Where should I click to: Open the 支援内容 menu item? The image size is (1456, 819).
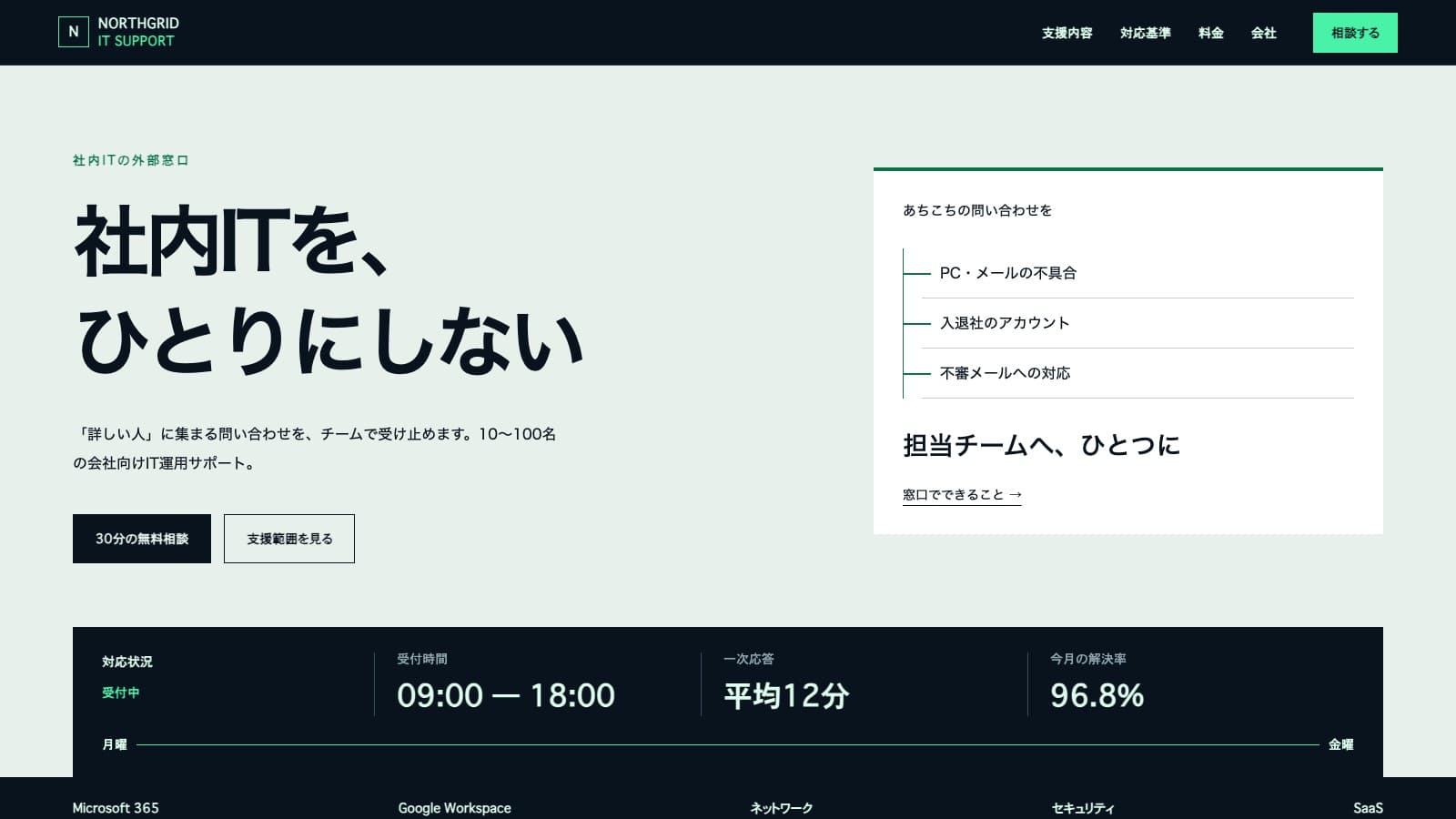tap(1067, 33)
